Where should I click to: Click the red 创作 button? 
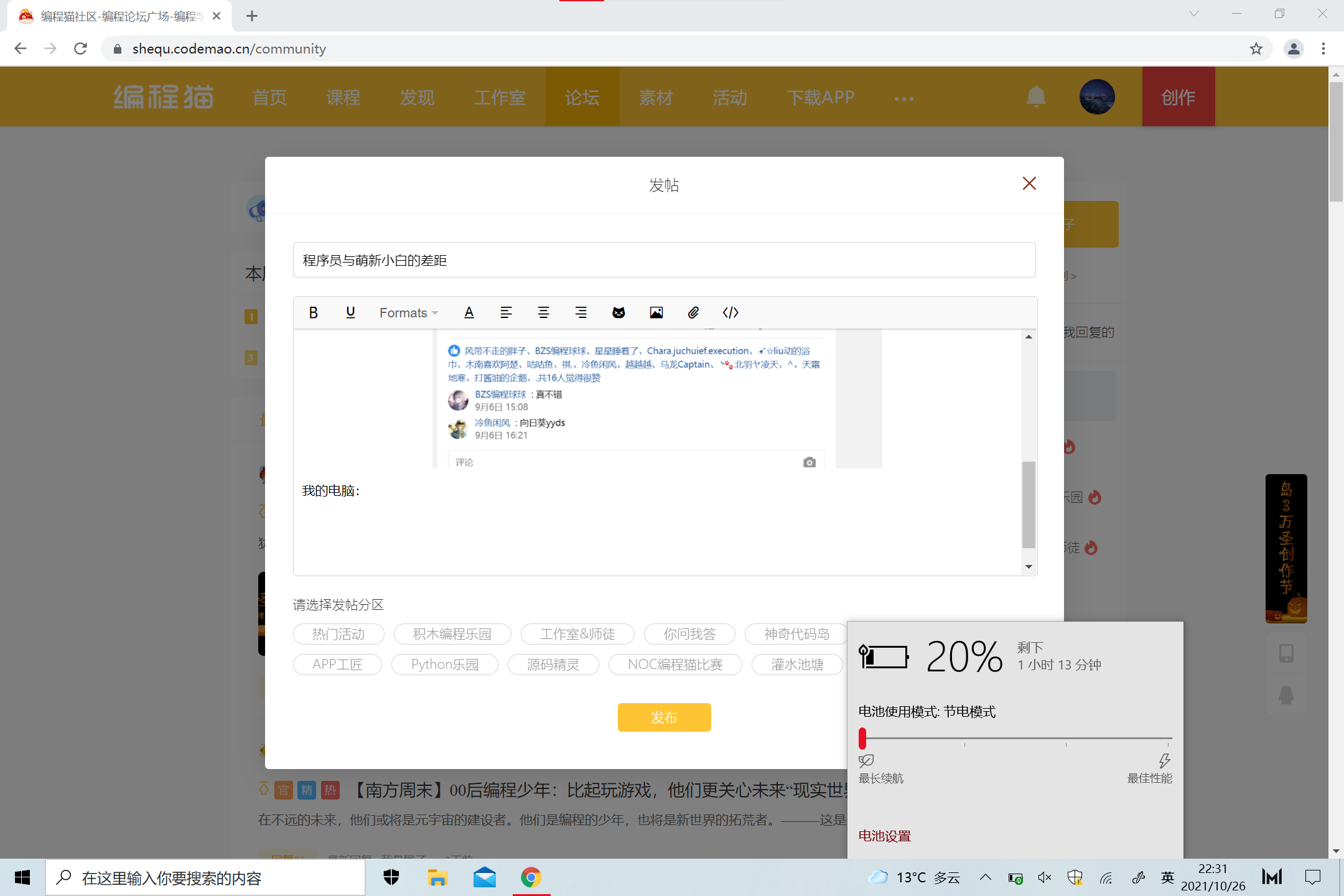point(1178,97)
